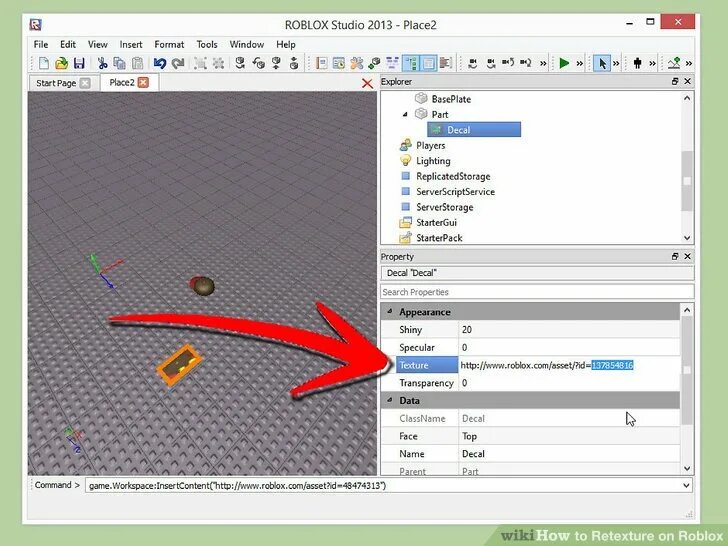This screenshot has width=728, height=546.
Task: Open the File menu
Action: pyautogui.click(x=41, y=44)
